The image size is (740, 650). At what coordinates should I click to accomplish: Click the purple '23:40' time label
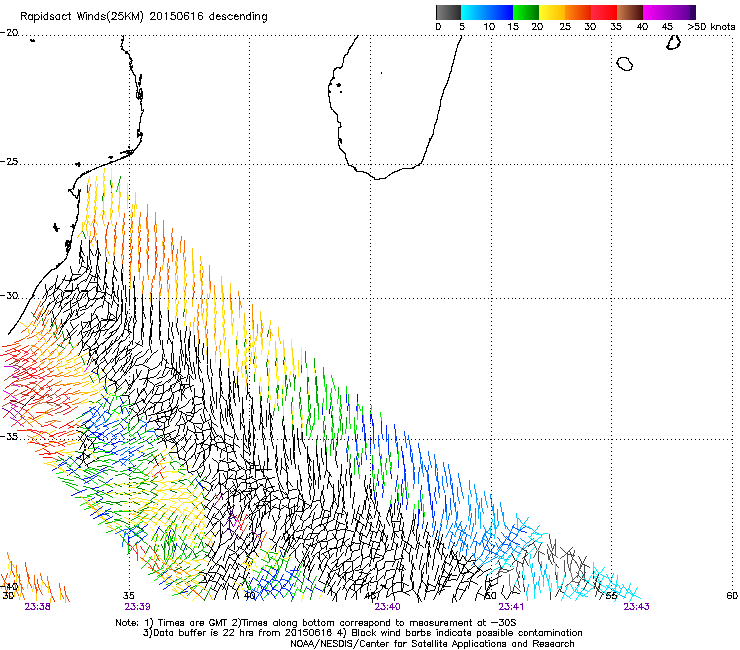pyautogui.click(x=387, y=607)
